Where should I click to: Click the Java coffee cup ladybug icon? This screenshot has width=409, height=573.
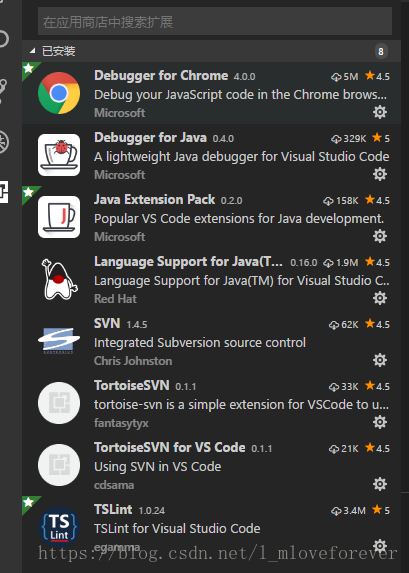click(59, 155)
